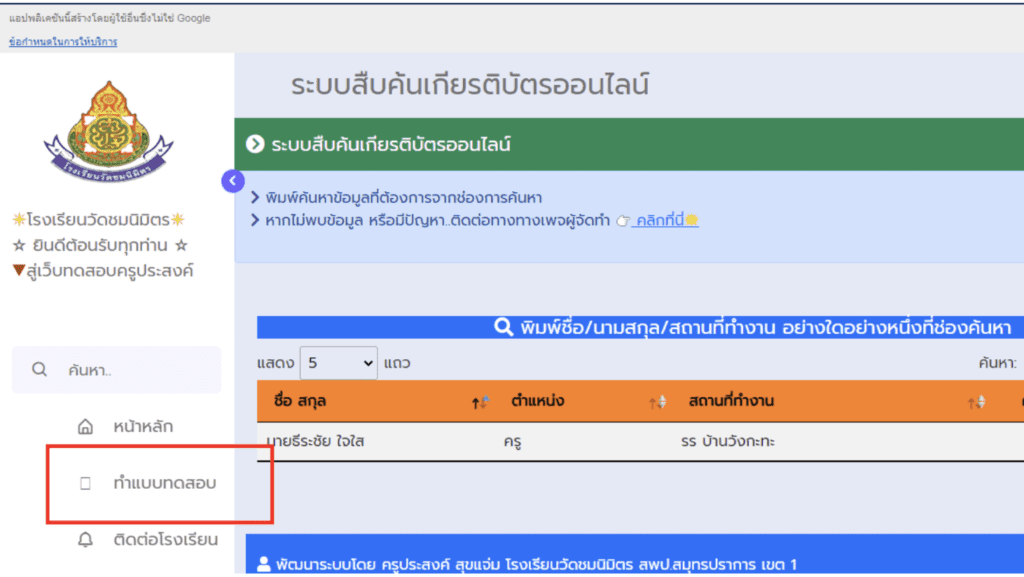Click the magnifier icon in the blue table header
Viewport: 1024px width, 577px height.
pyautogui.click(x=503, y=328)
